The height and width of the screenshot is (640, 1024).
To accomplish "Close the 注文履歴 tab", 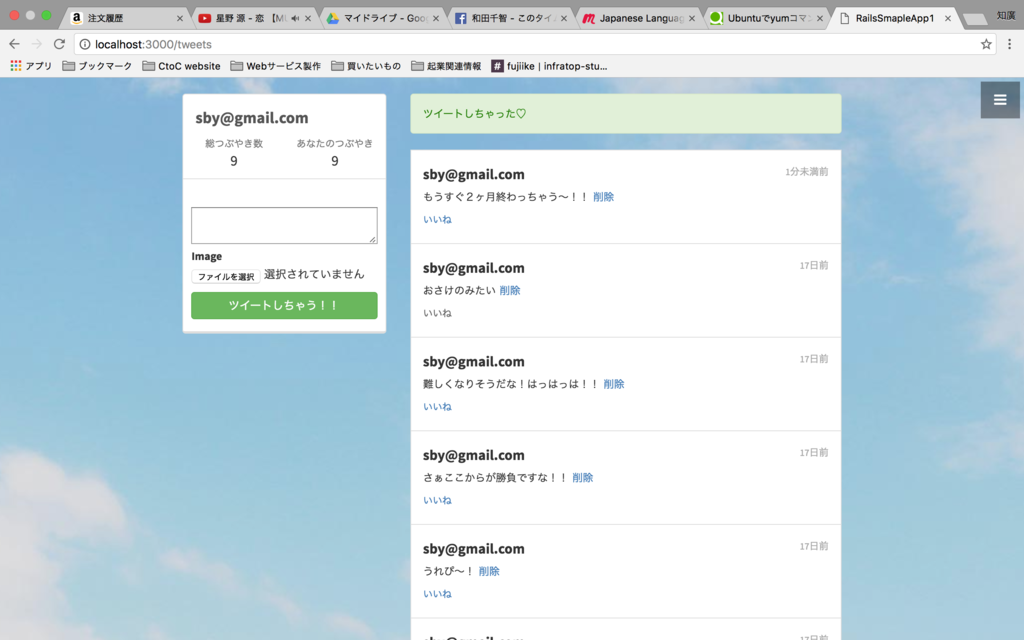I will (x=180, y=18).
